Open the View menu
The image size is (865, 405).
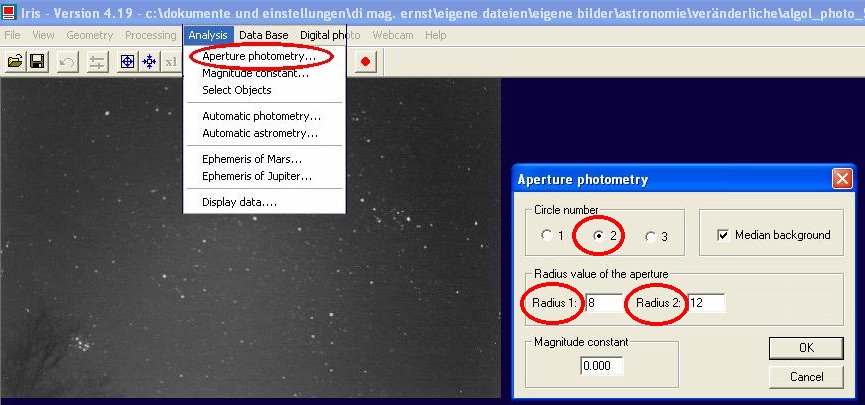point(43,35)
